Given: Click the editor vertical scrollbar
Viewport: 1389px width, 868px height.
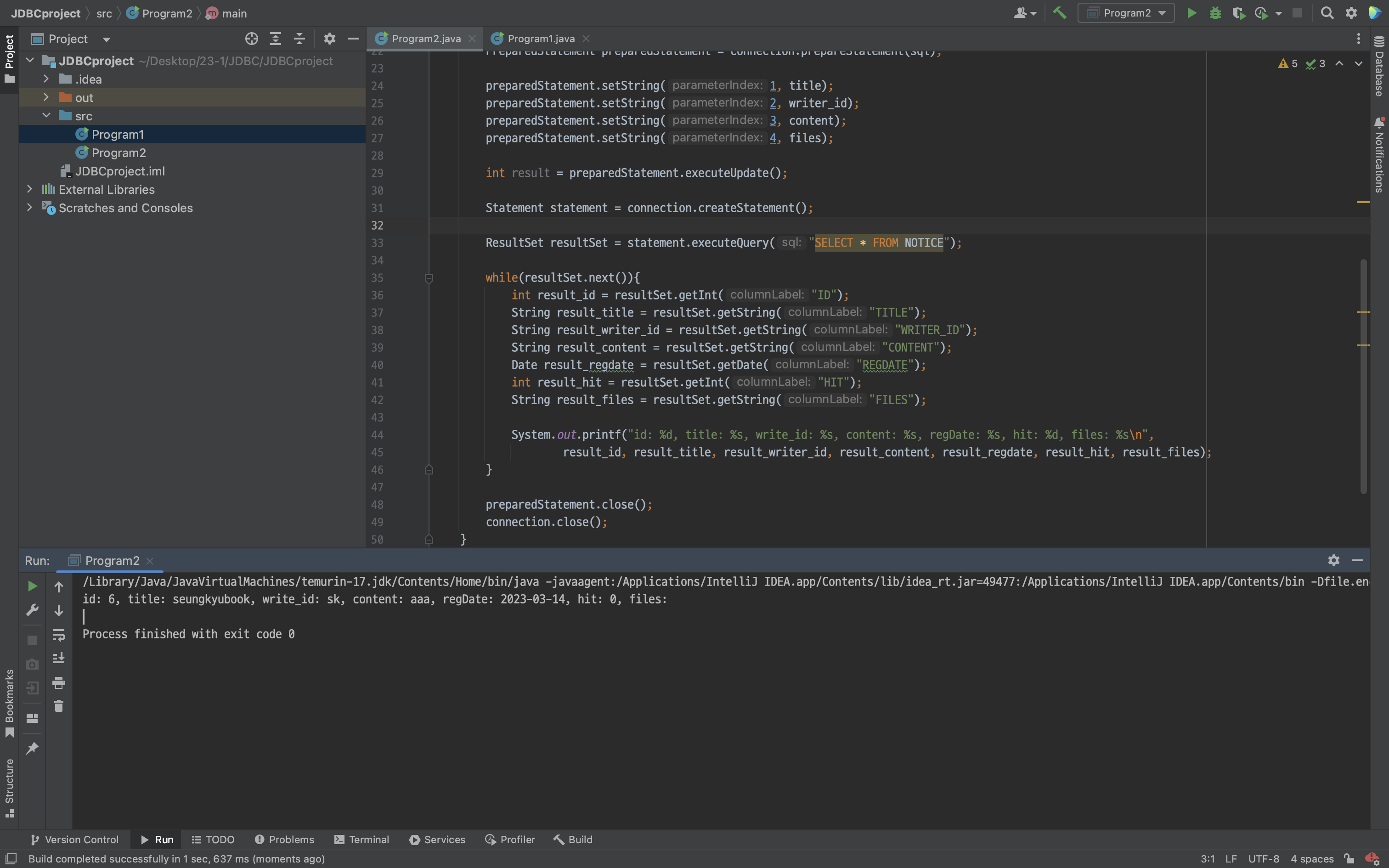Looking at the screenshot, I should [1363, 376].
